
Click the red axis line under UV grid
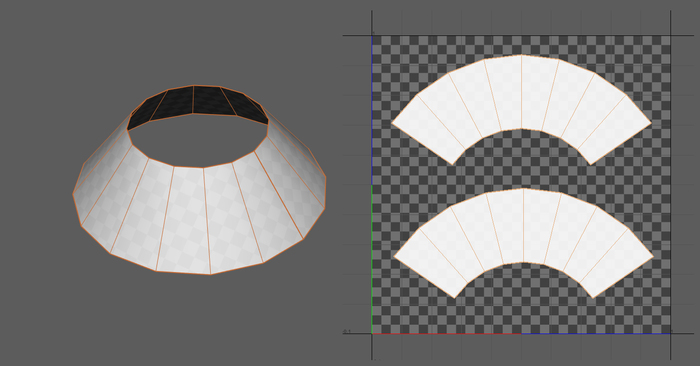tap(446, 333)
